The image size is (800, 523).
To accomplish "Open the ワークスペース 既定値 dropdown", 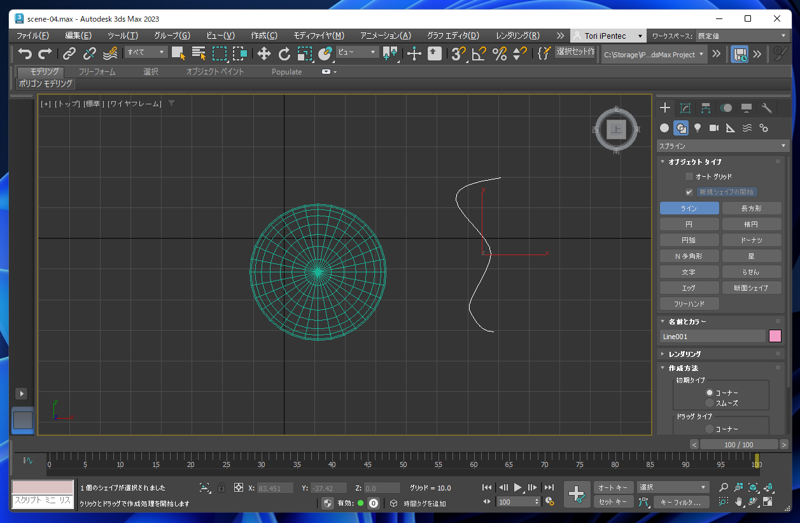I will (742, 36).
